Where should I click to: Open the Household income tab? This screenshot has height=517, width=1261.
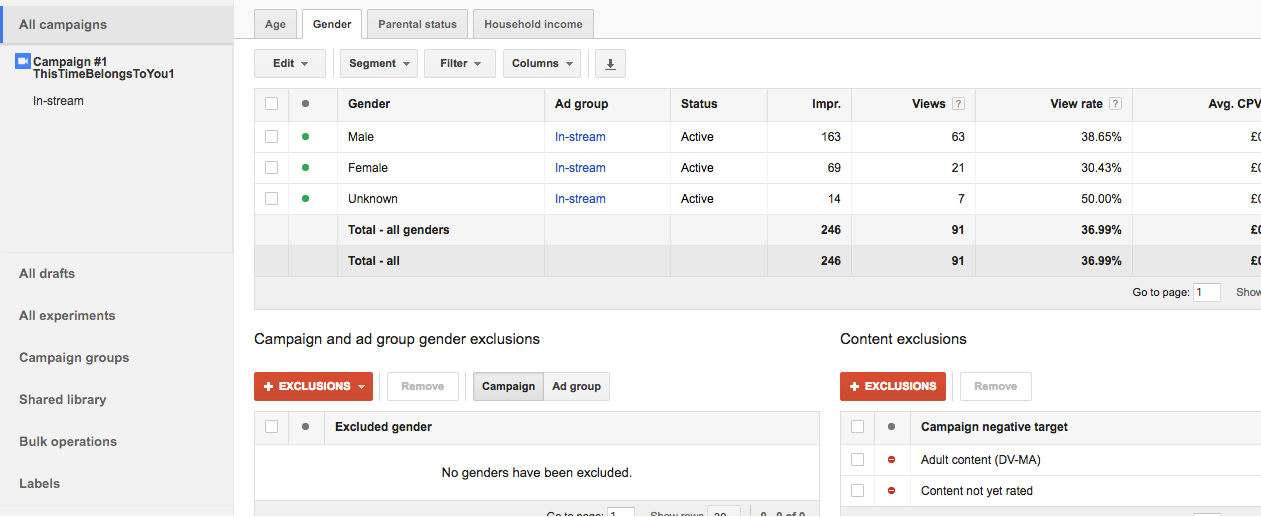534,24
